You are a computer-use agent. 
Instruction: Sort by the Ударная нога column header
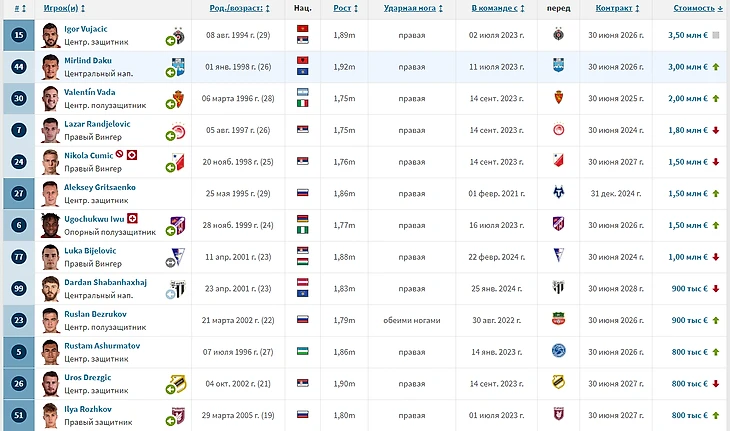411,8
